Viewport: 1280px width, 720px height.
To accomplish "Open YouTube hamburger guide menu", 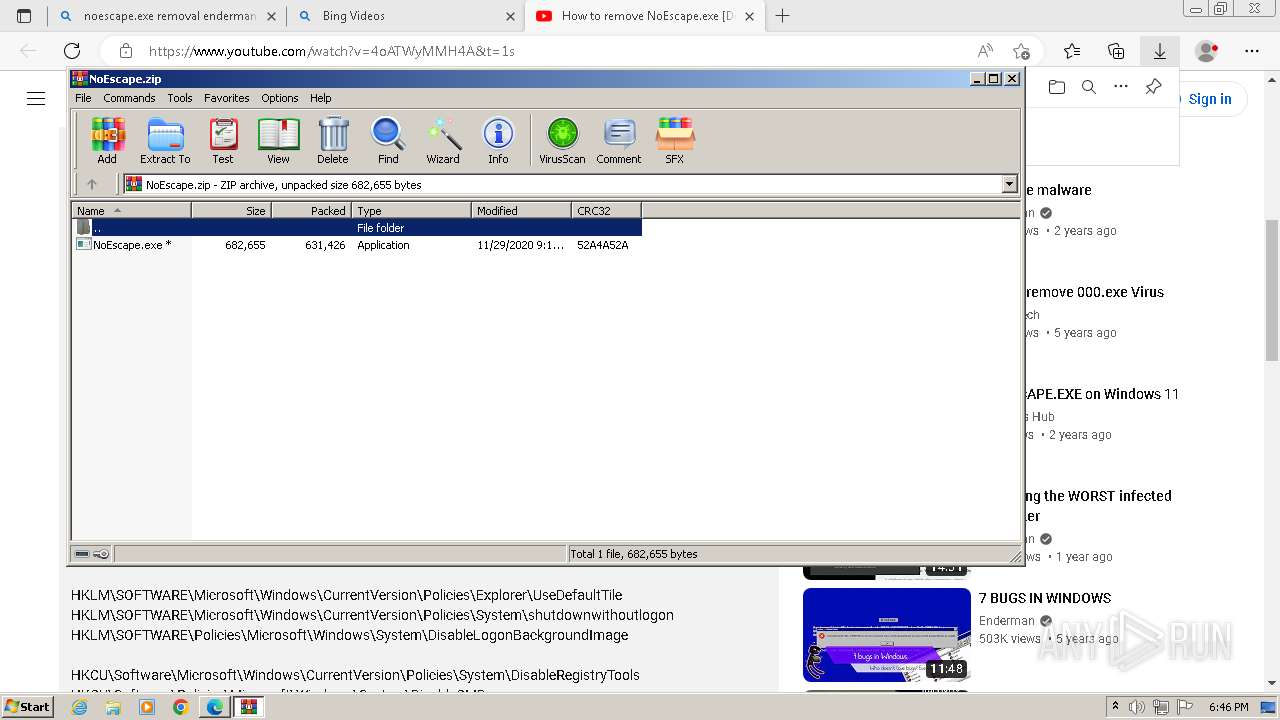I will (x=36, y=98).
